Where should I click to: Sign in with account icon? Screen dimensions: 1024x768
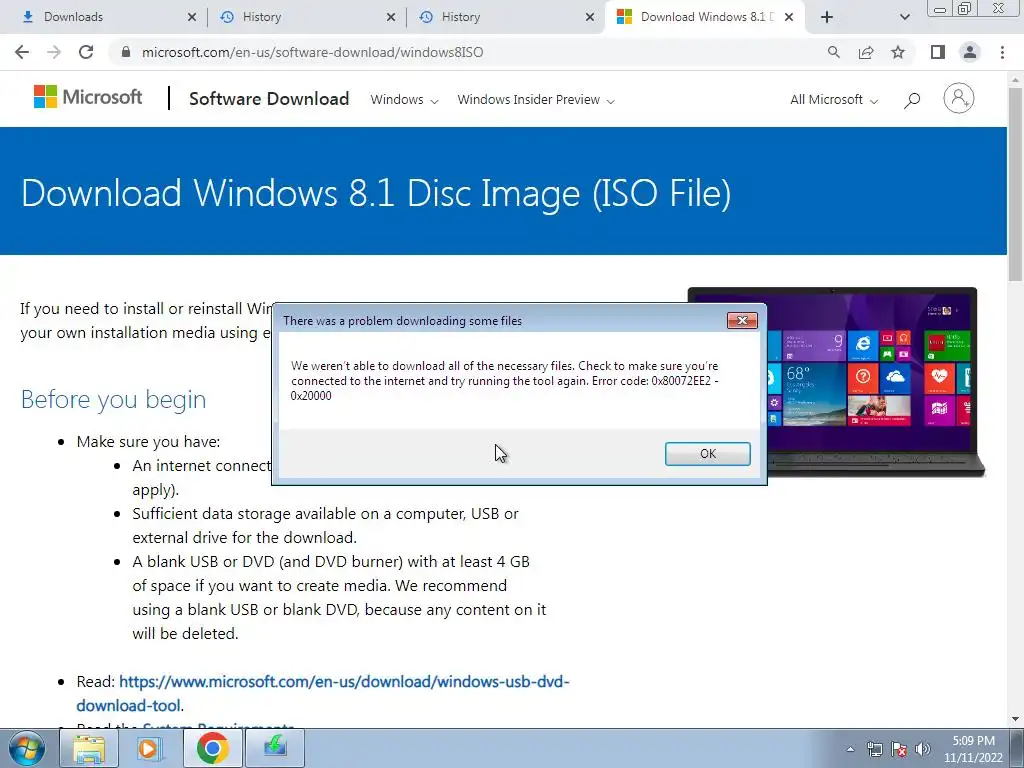click(958, 99)
